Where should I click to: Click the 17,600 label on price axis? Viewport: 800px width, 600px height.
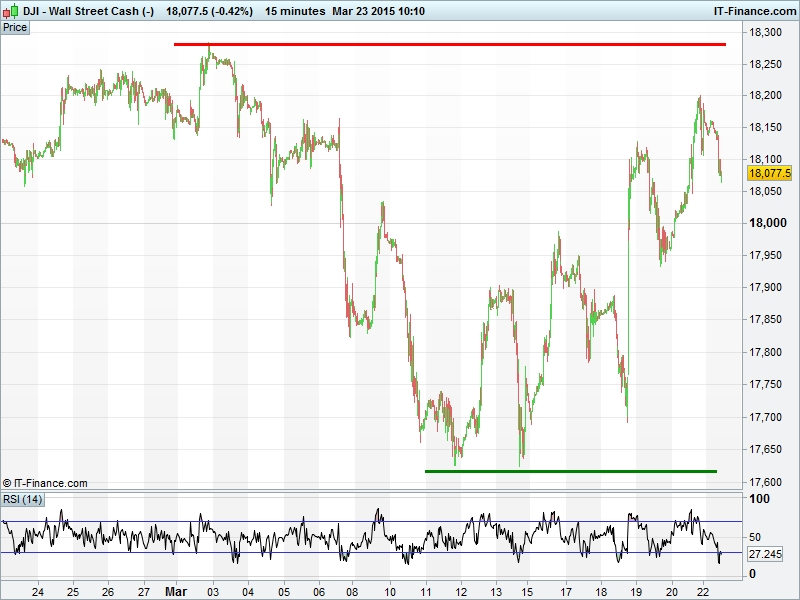tap(769, 481)
